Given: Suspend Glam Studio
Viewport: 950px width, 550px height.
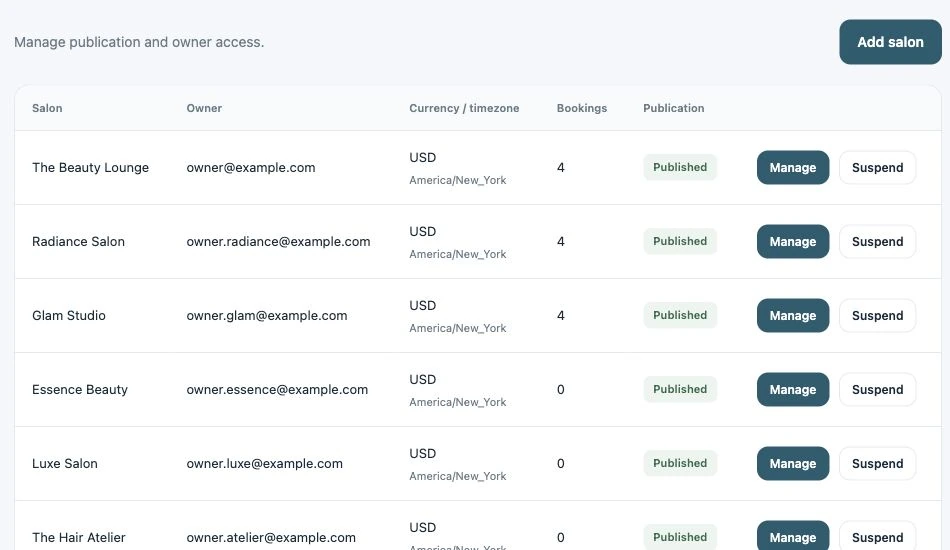Looking at the screenshot, I should tap(877, 315).
